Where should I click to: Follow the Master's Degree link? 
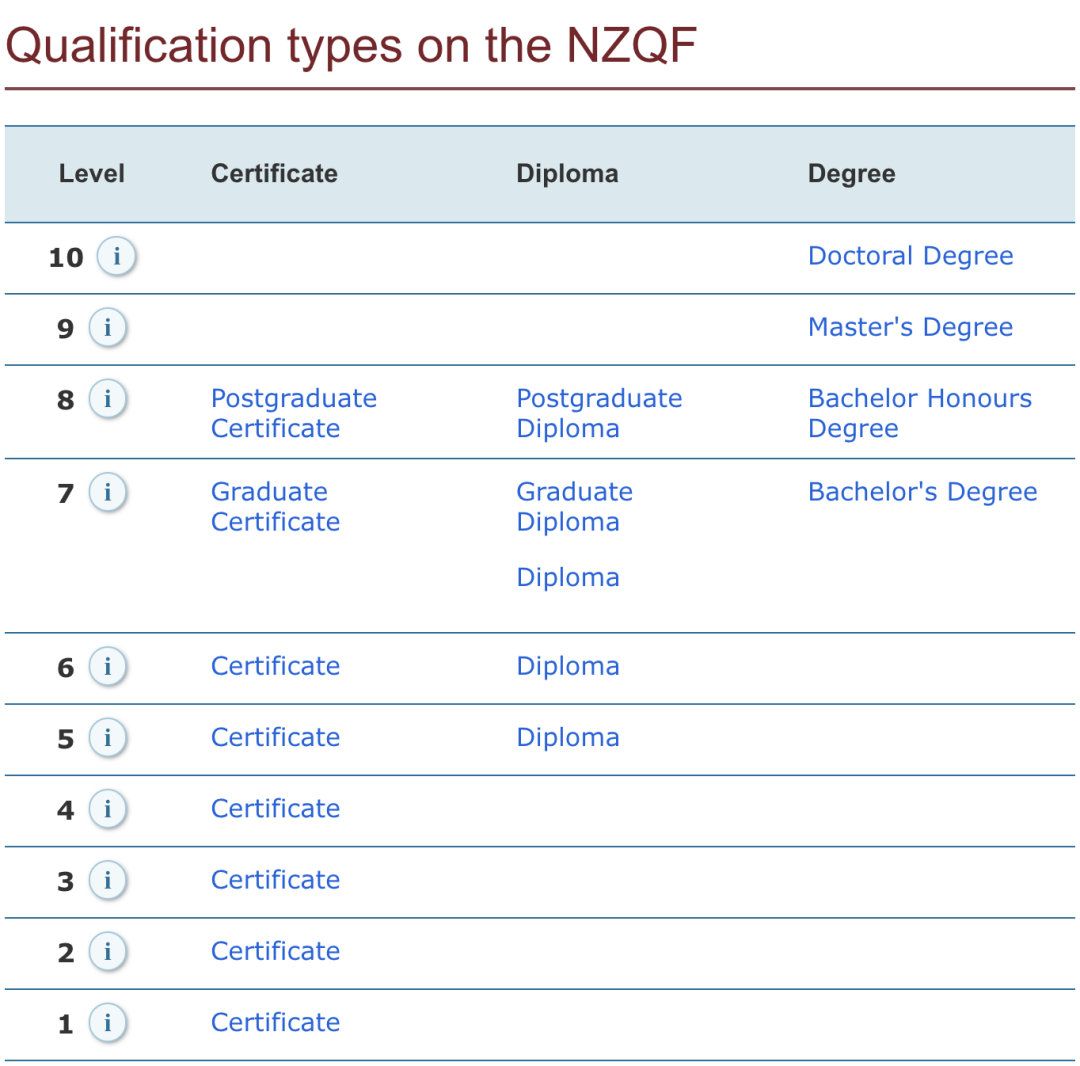tap(910, 327)
